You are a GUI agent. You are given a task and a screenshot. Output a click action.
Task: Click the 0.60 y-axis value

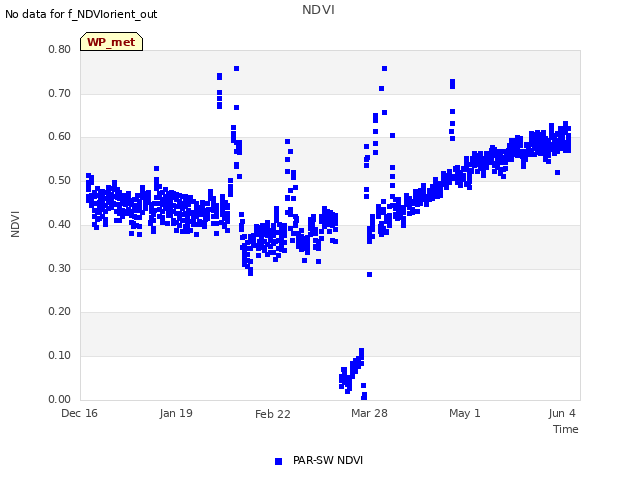pyautogui.click(x=60, y=137)
